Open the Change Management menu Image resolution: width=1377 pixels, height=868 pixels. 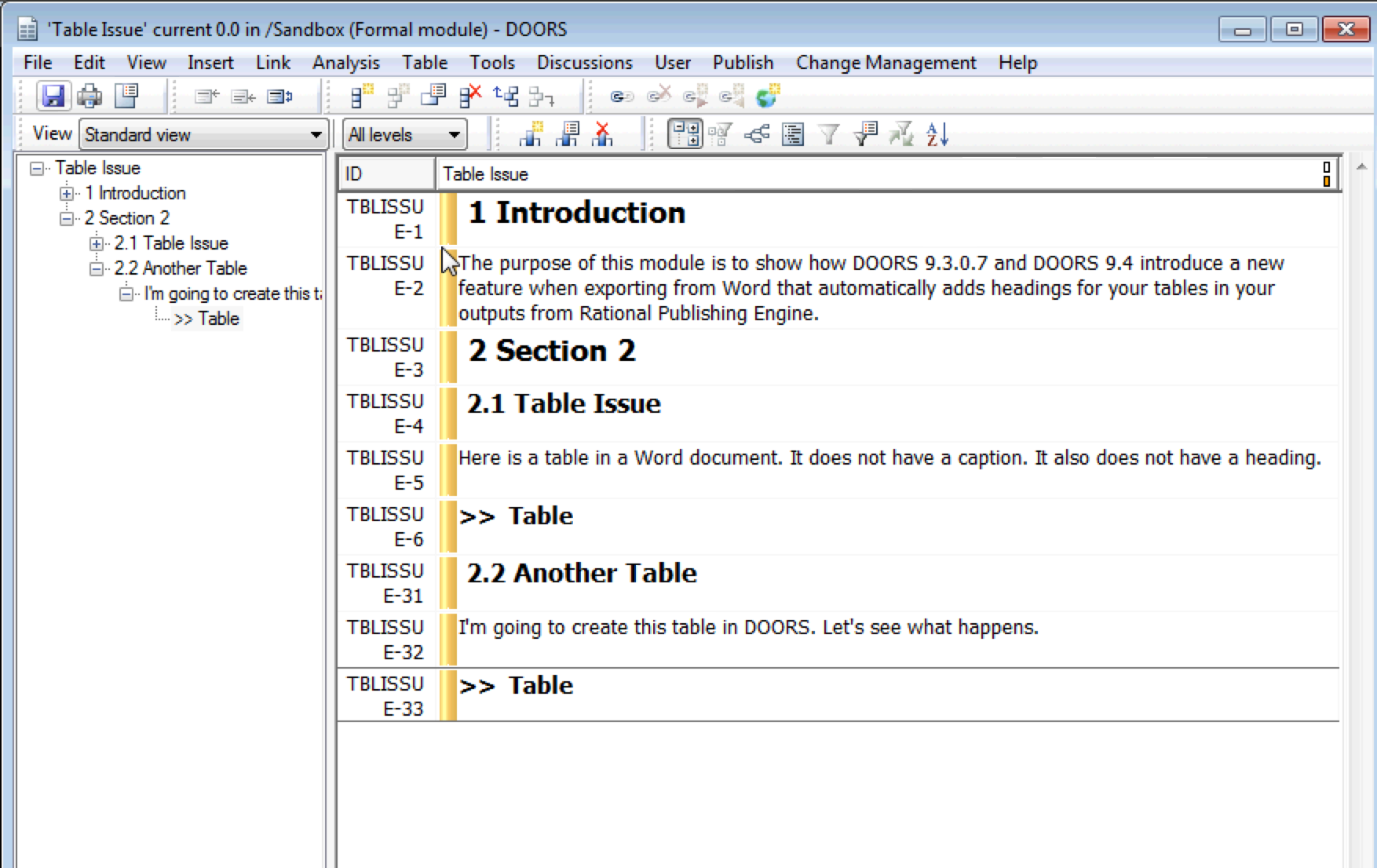886,63
